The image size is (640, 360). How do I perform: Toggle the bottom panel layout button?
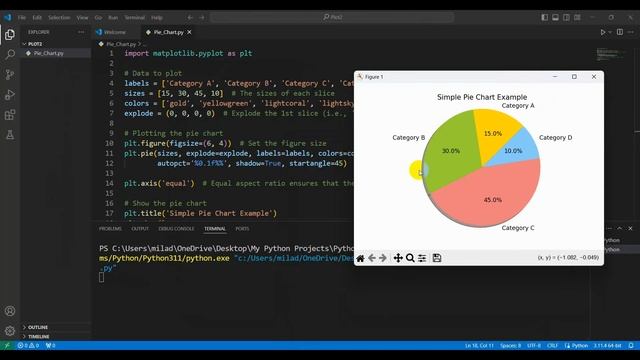click(556, 18)
